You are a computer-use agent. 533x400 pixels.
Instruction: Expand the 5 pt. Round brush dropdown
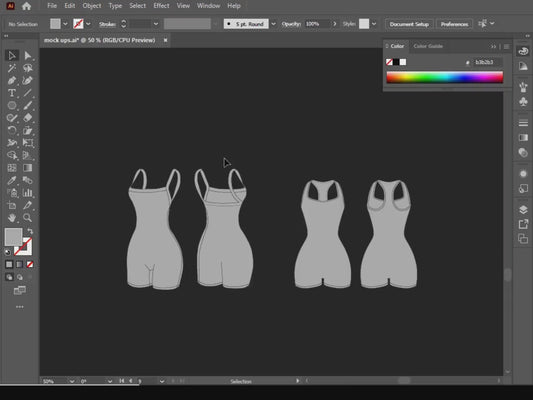(273, 24)
